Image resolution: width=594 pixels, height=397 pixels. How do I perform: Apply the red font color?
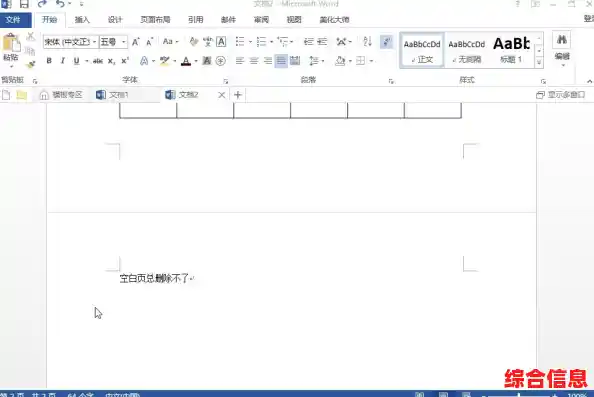[x=186, y=61]
